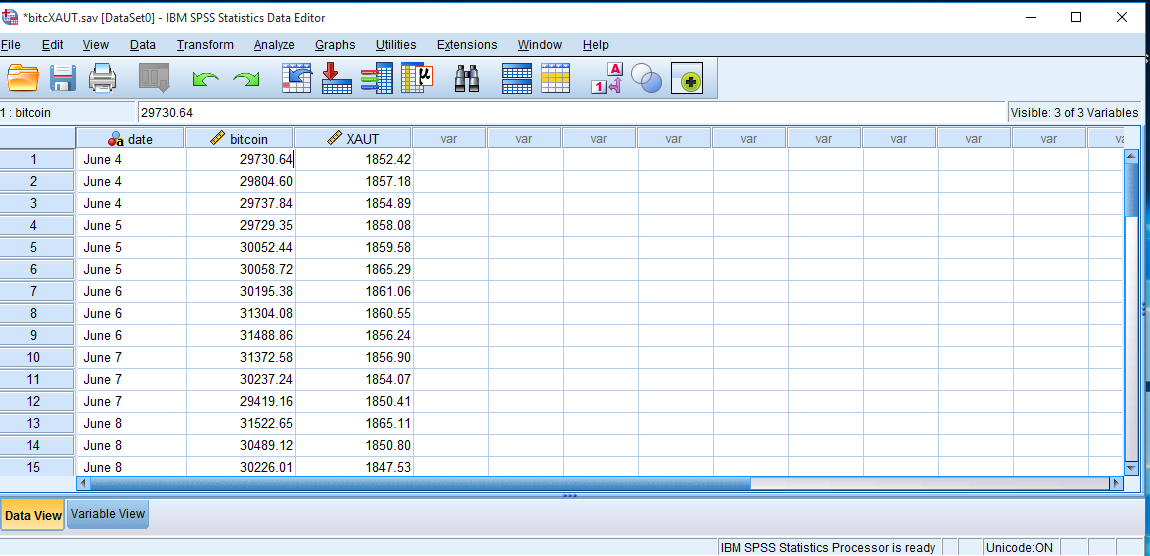Select date cell in row 4
Viewport: 1150px width, 556px height.
point(131,225)
